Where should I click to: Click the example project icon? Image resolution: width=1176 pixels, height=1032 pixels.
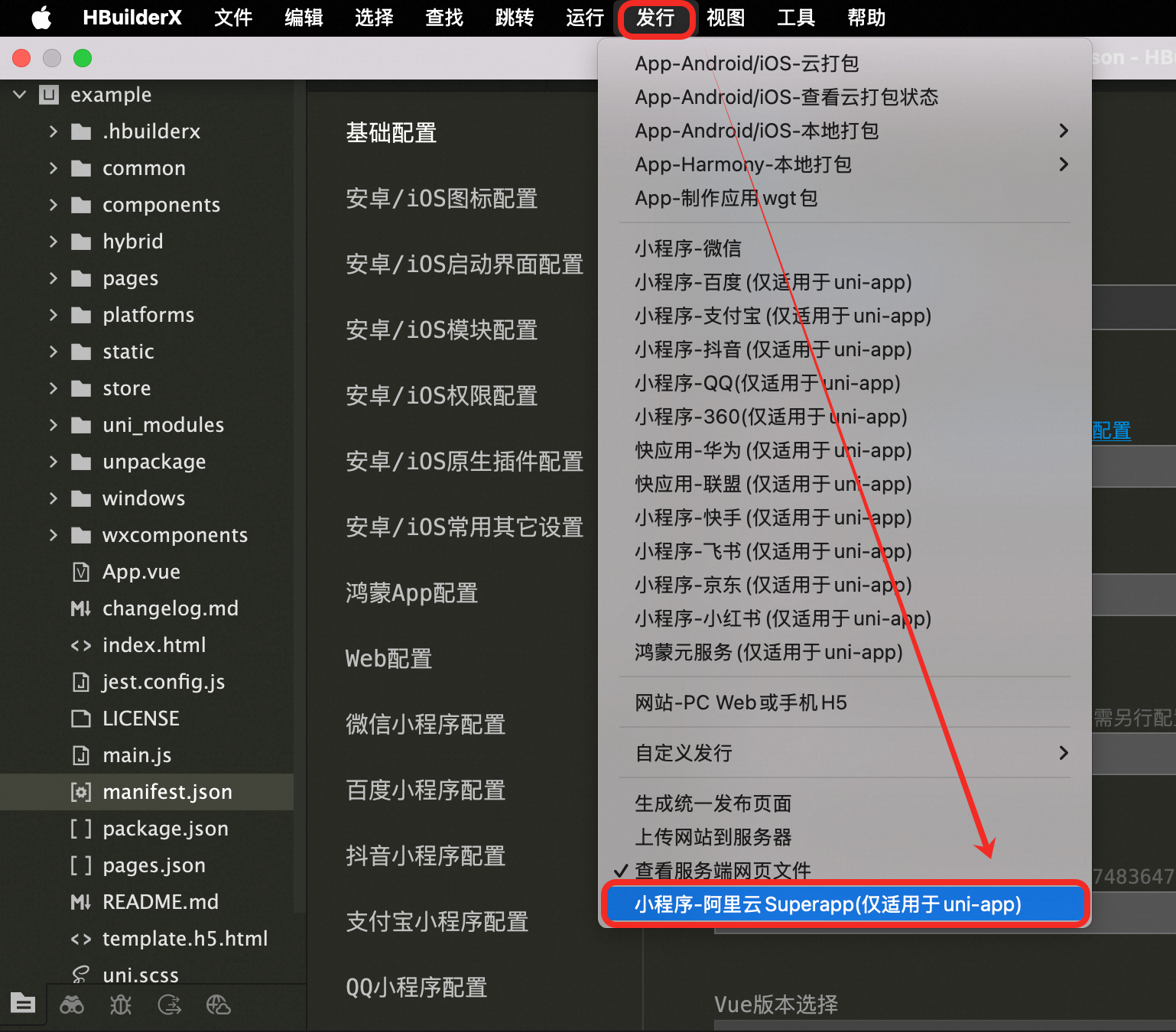49,95
